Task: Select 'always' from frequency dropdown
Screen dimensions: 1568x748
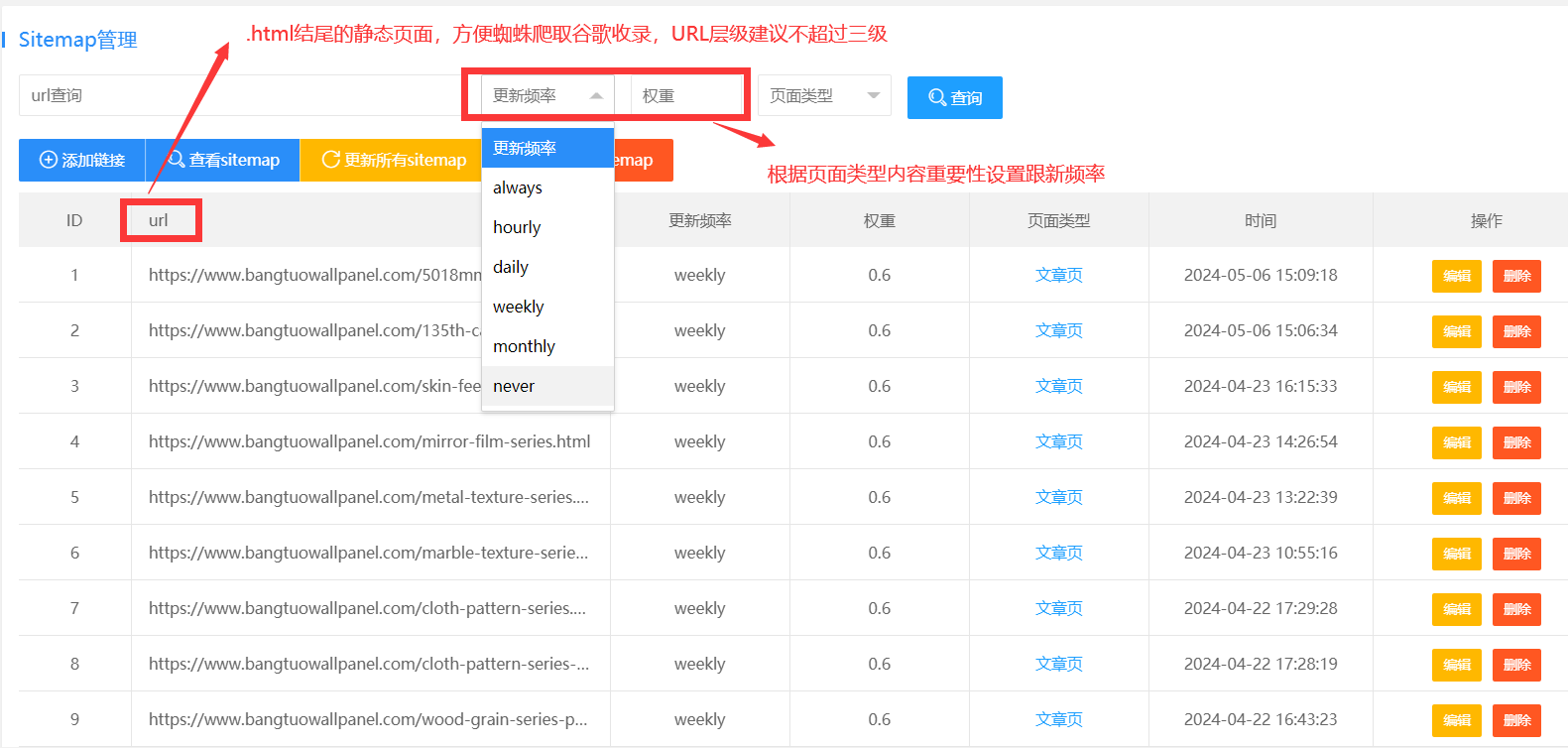Action: point(518,187)
